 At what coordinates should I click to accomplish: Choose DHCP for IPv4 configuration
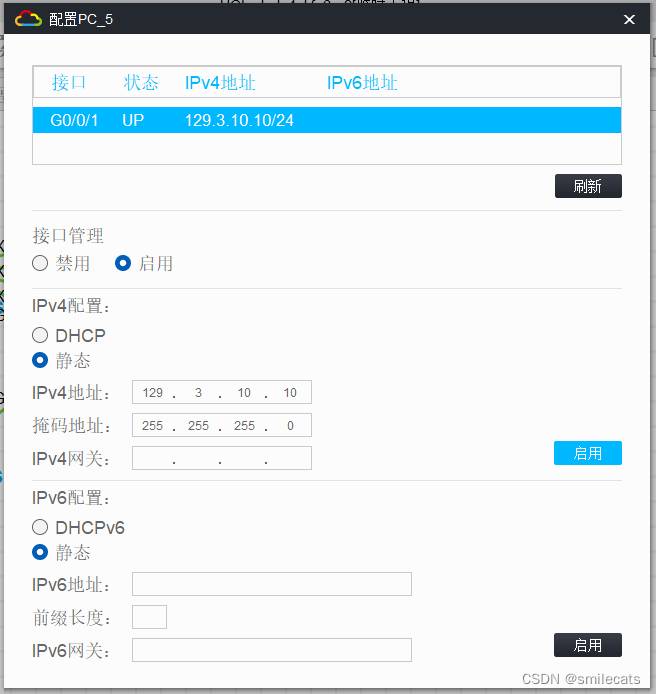tap(40, 335)
